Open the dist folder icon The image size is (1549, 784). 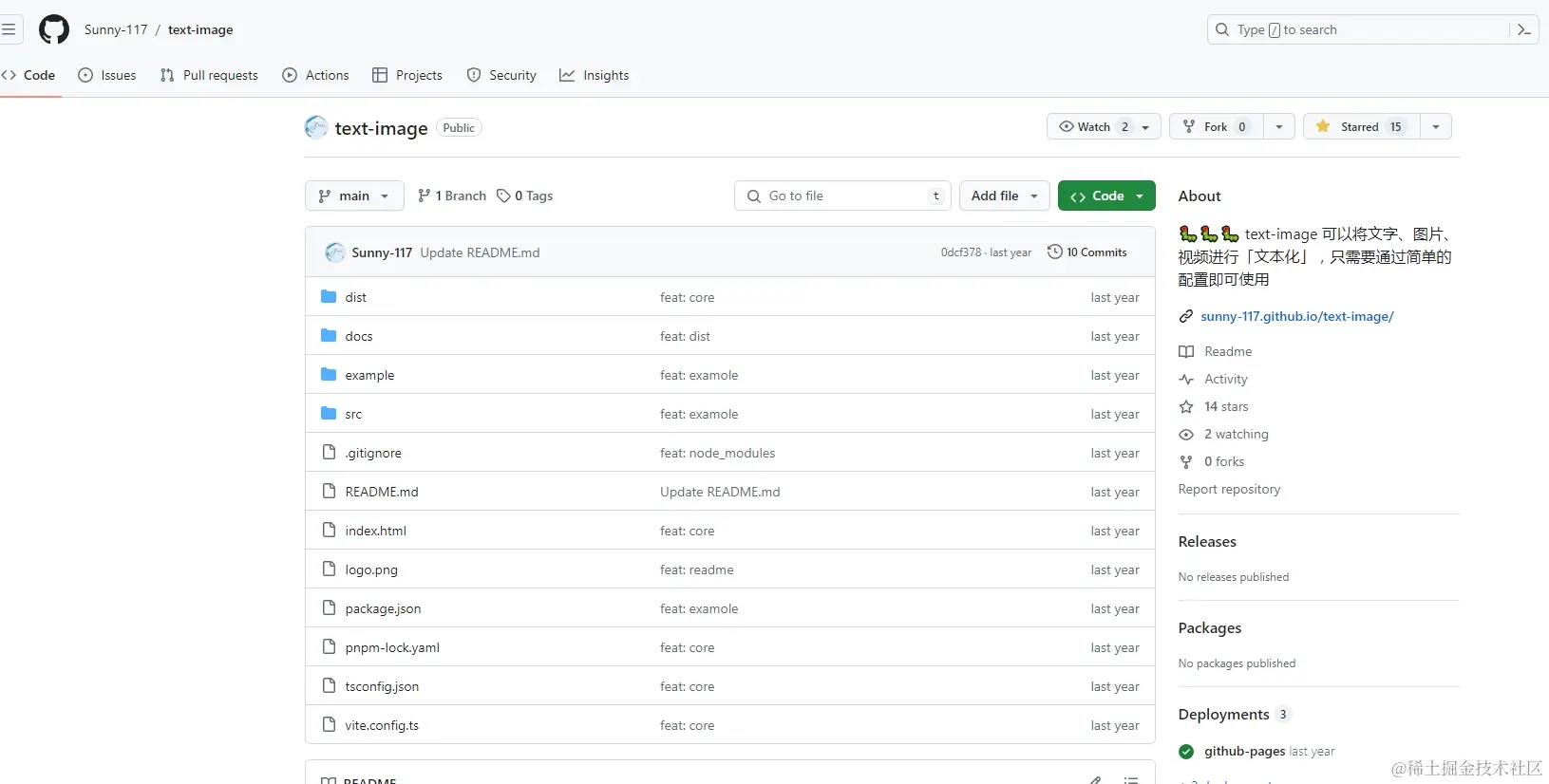pos(329,297)
